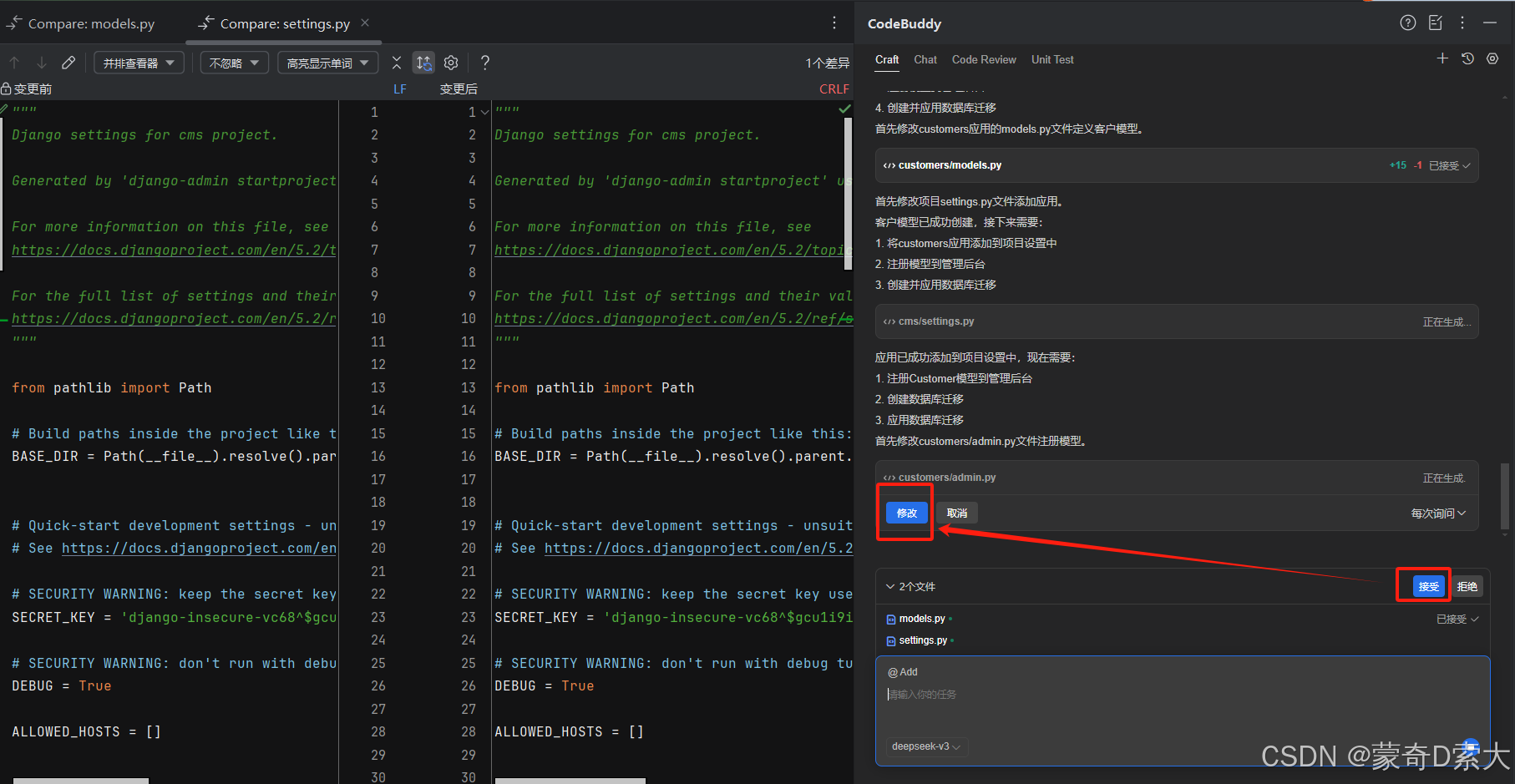The width and height of the screenshot is (1515, 784).
Task: Select the Unit Test tab
Action: (x=1052, y=59)
